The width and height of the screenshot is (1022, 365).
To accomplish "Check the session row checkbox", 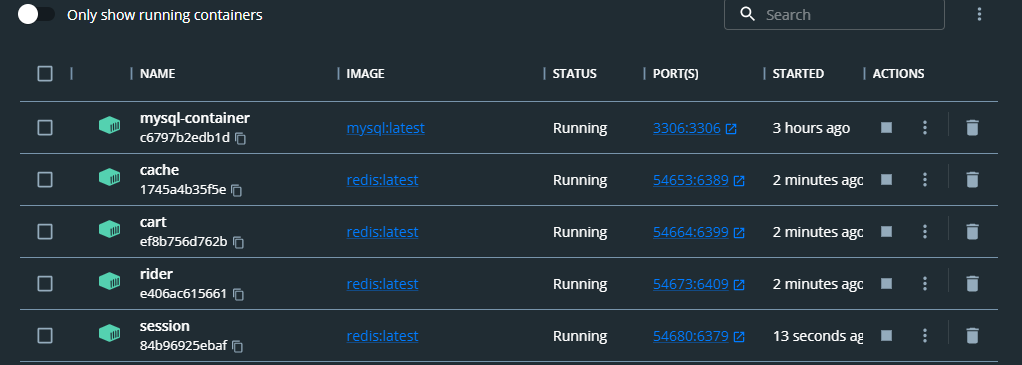I will [45, 336].
